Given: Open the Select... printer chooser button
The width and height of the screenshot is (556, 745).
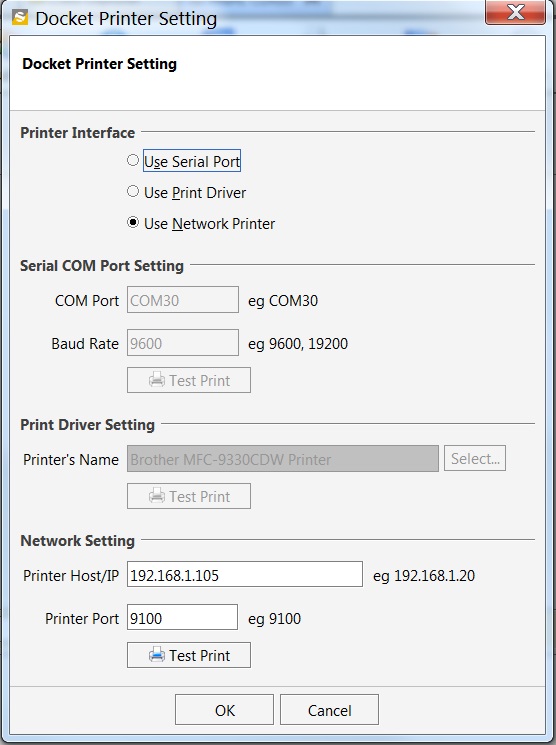Looking at the screenshot, I should pyautogui.click(x=475, y=458).
